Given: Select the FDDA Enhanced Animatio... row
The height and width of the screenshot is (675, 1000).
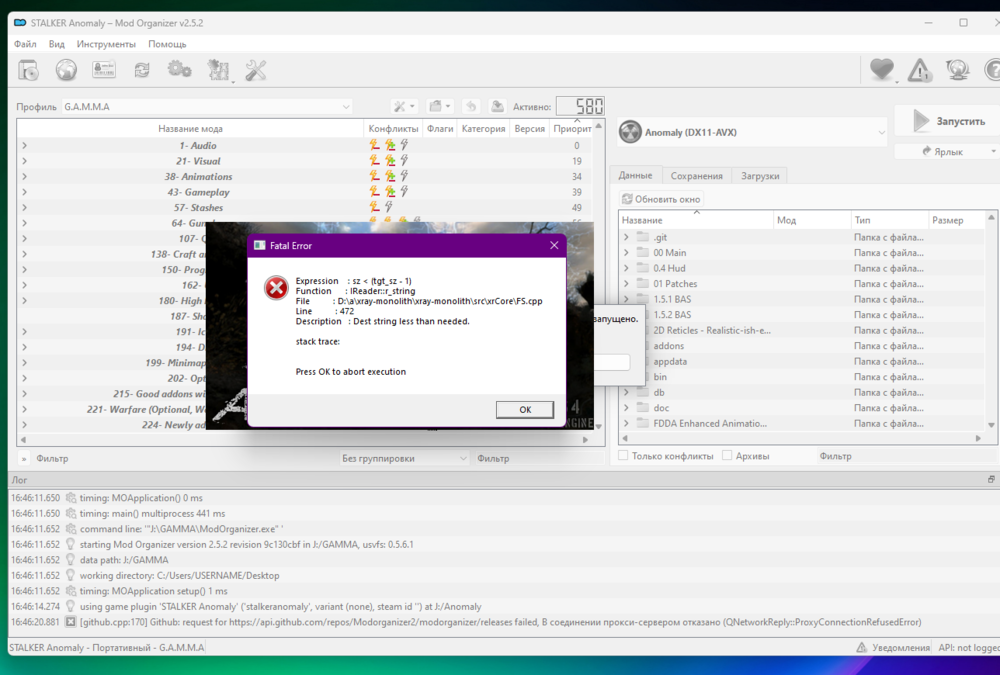Looking at the screenshot, I should click(802, 423).
